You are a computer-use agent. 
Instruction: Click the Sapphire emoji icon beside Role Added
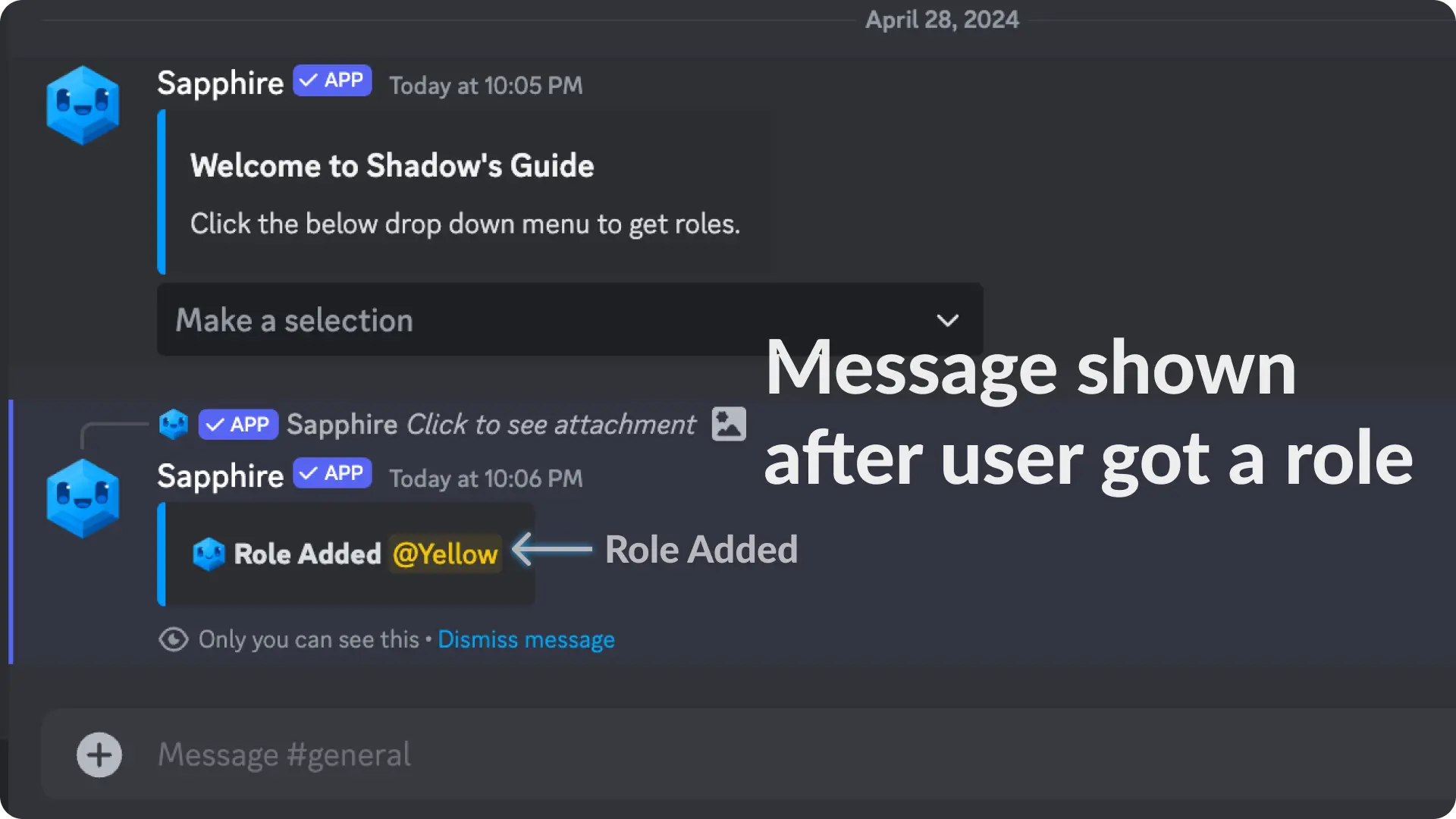click(209, 554)
